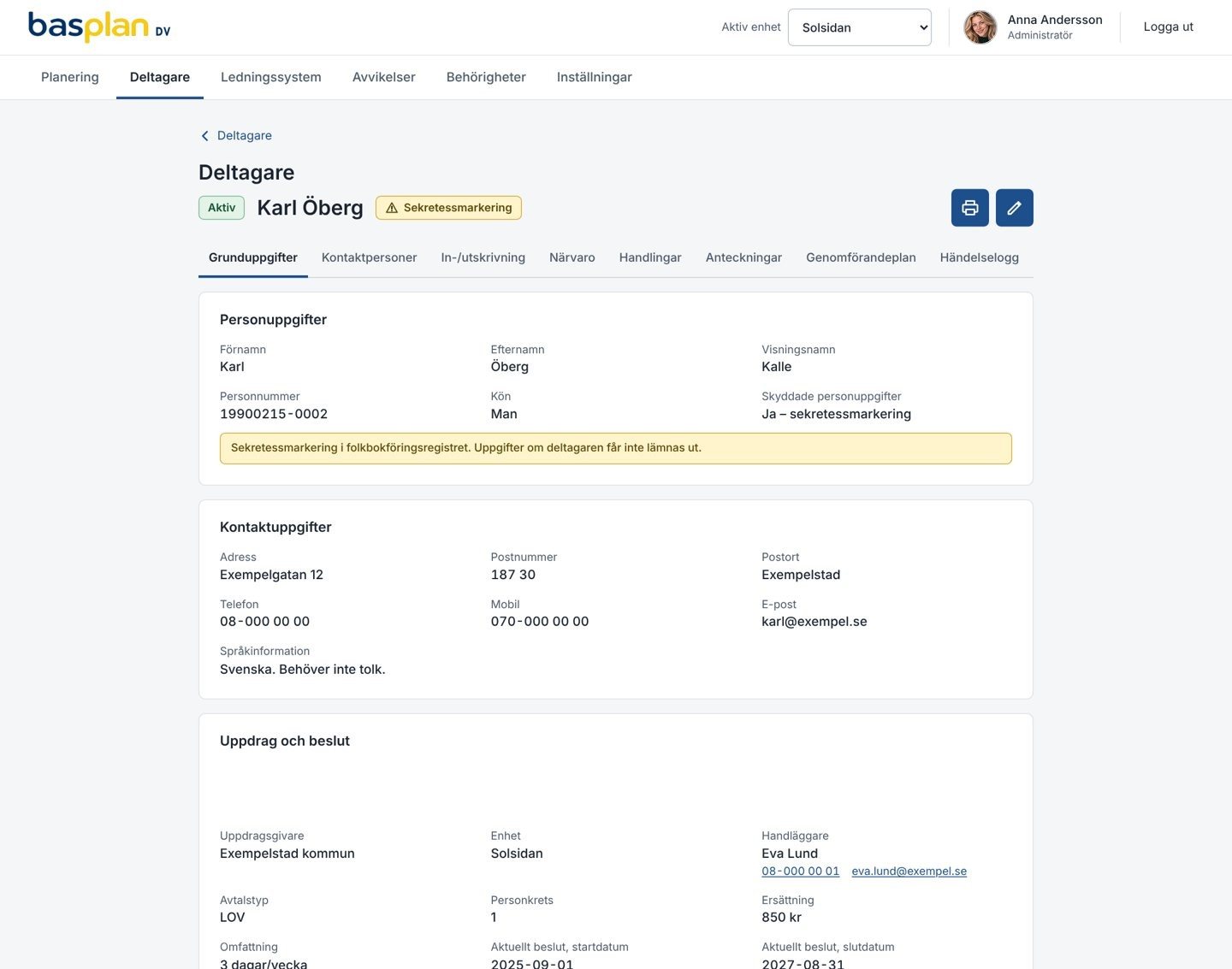Open the Aktiv enhet Solsidan dropdown

859,27
